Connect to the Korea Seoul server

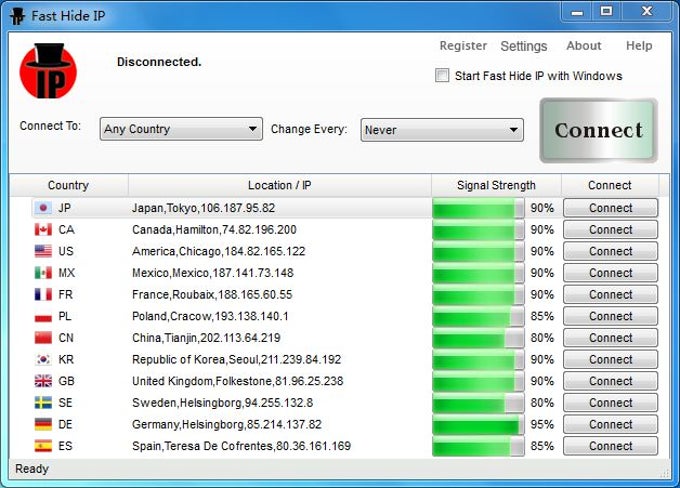pos(610,360)
